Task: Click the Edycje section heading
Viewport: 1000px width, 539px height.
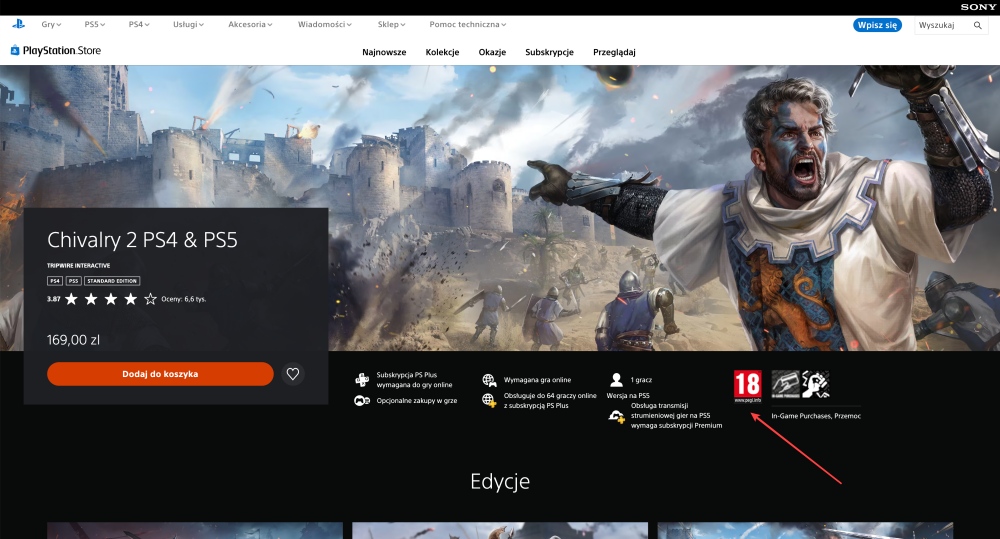Action: (x=500, y=481)
